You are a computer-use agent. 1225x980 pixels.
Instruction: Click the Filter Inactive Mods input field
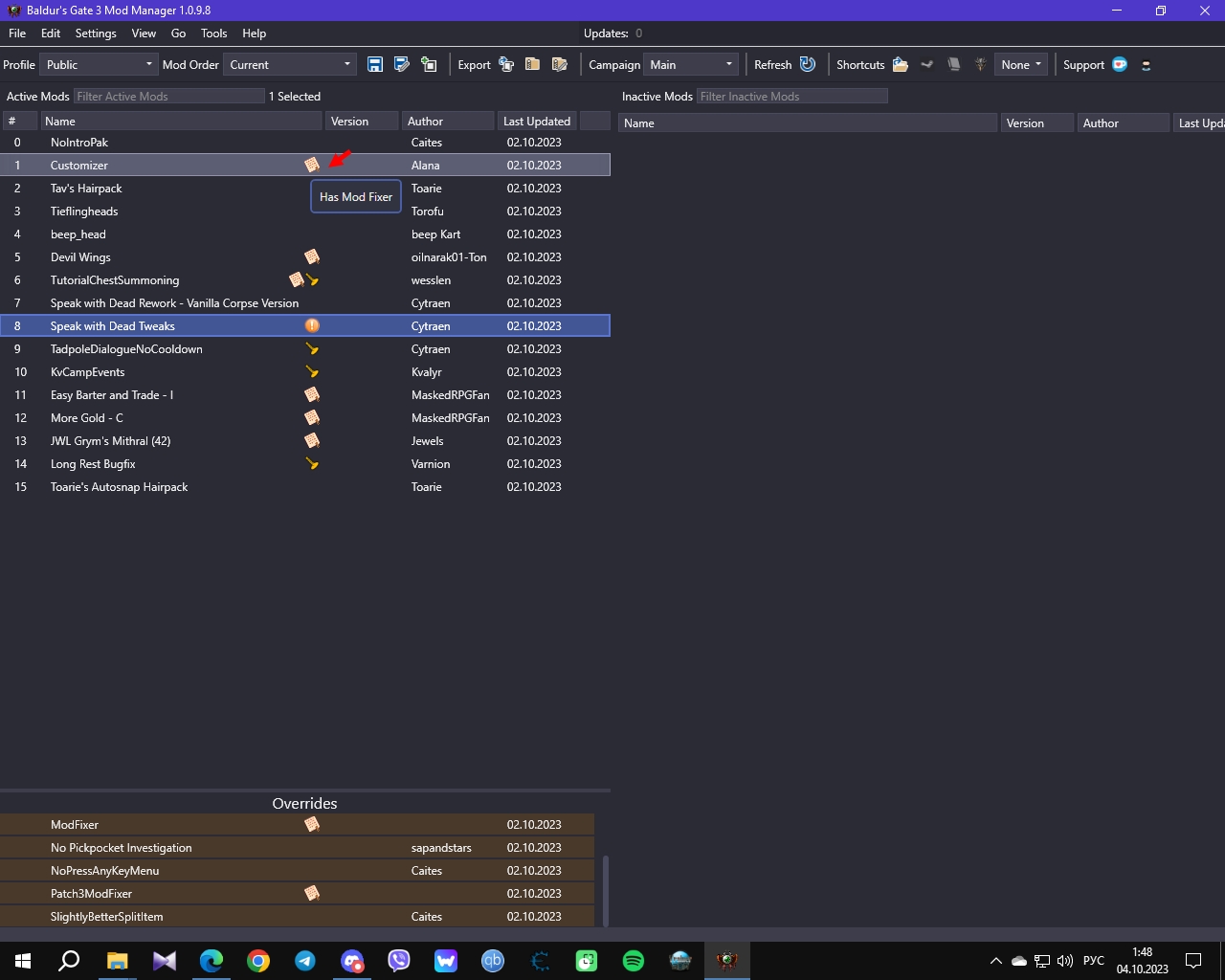[x=792, y=96]
